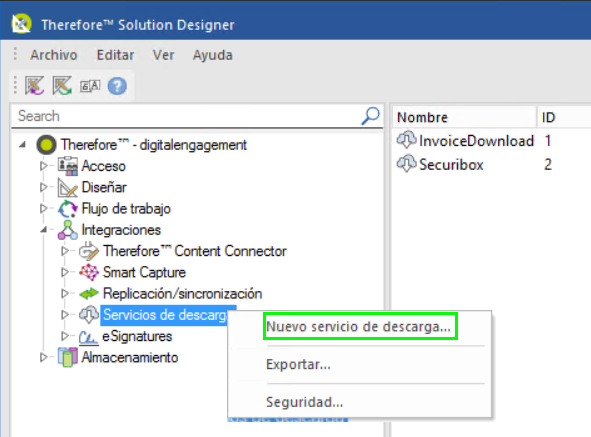Image resolution: width=591 pixels, height=437 pixels.
Task: Select the Replicación/sincronización node
Action: [x=182, y=293]
